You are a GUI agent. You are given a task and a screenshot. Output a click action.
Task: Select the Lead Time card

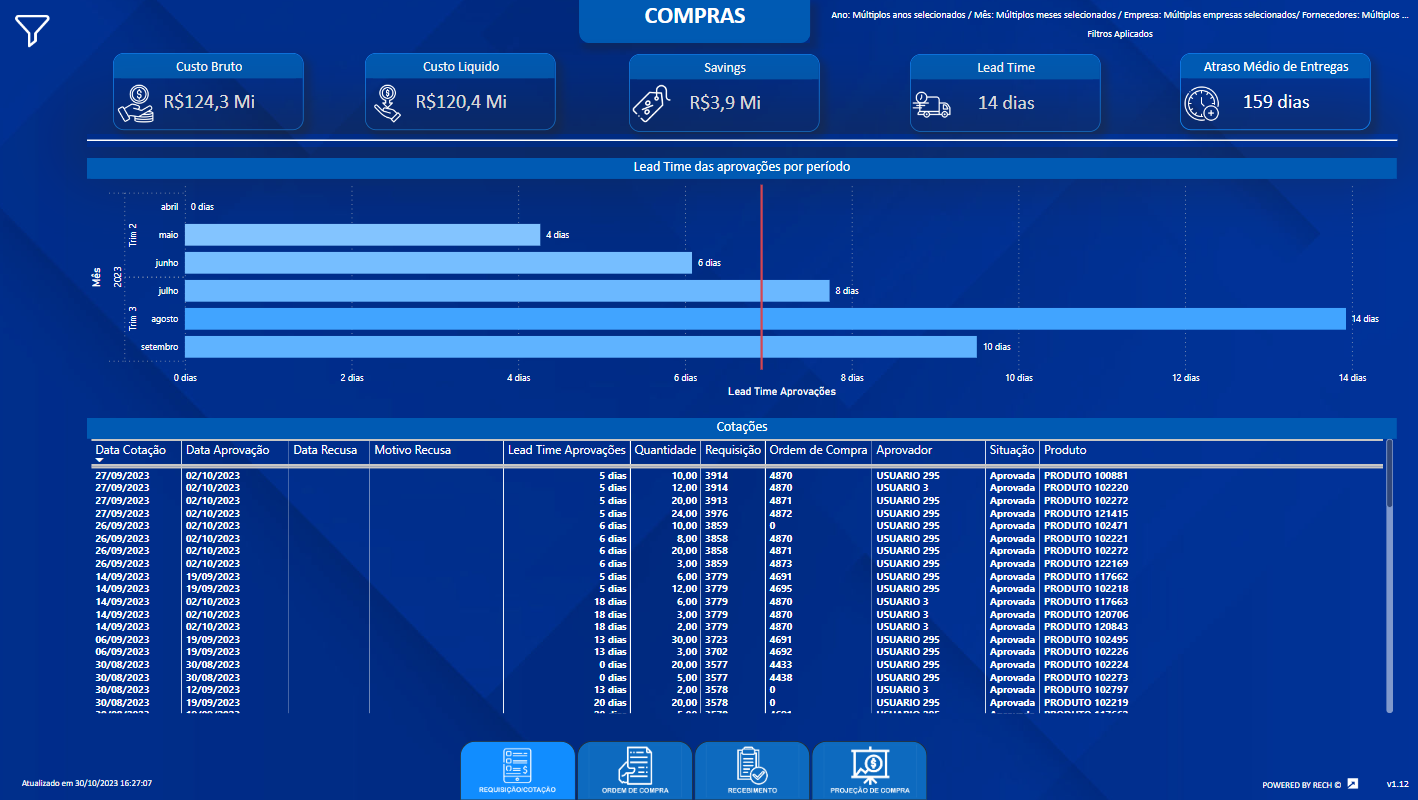click(x=1005, y=92)
